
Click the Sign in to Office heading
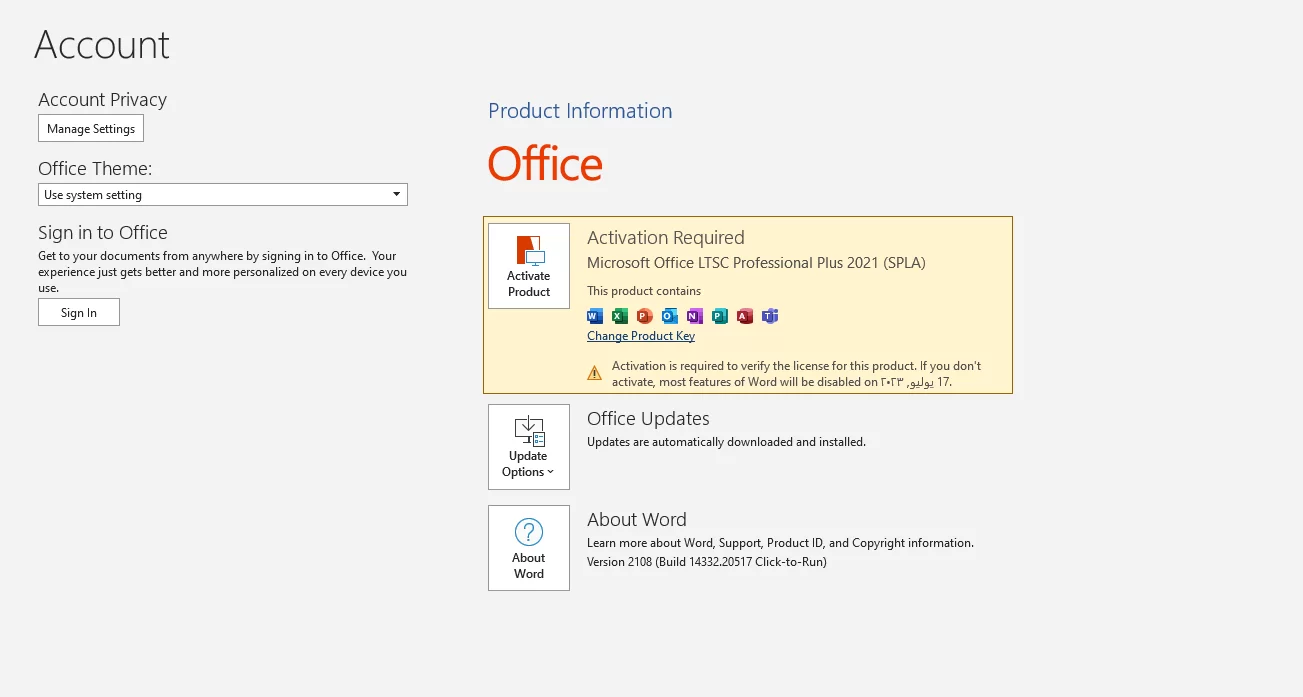point(103,233)
